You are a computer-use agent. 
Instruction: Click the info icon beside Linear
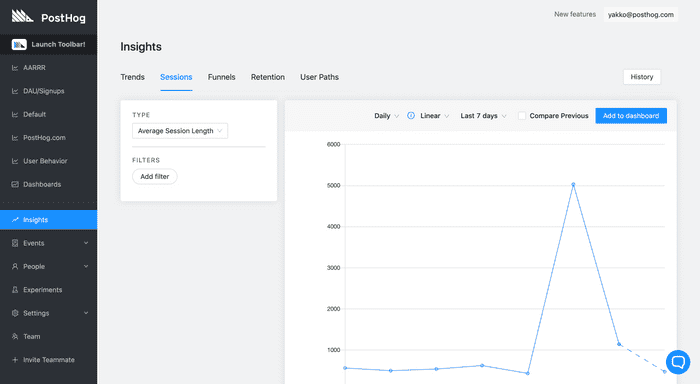(411, 116)
